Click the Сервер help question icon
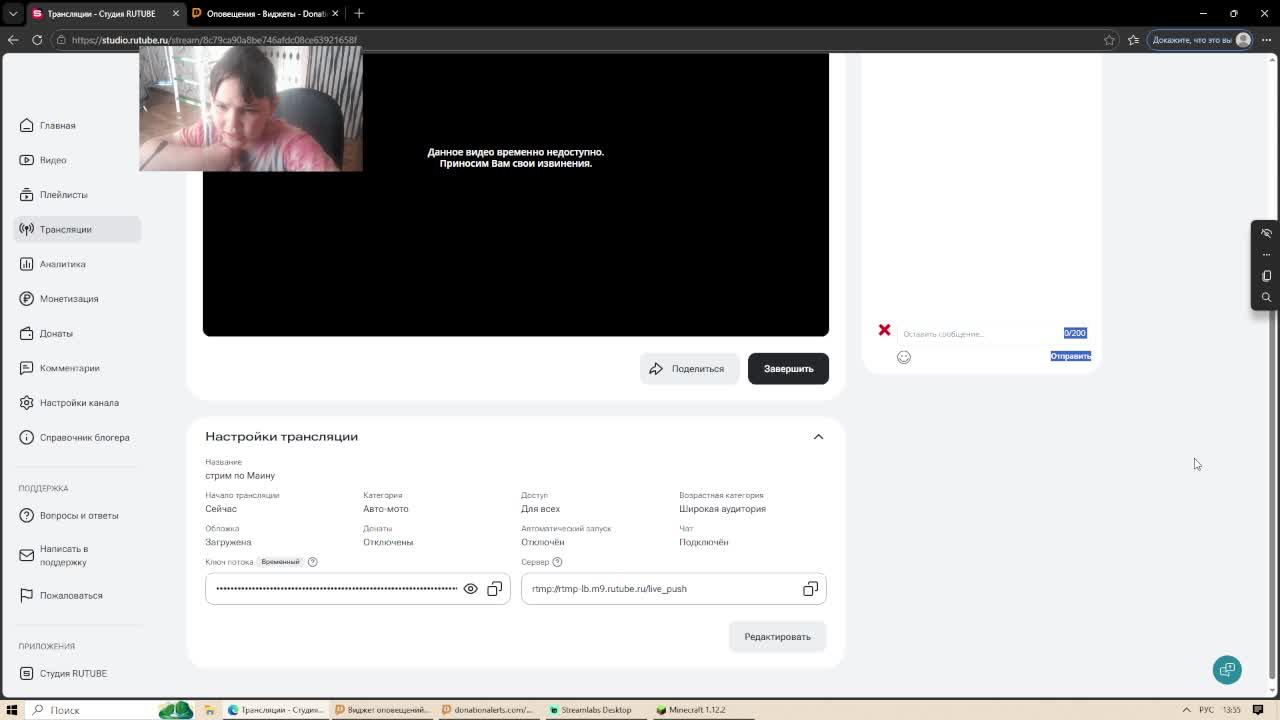The width and height of the screenshot is (1280, 720). [x=557, y=562]
